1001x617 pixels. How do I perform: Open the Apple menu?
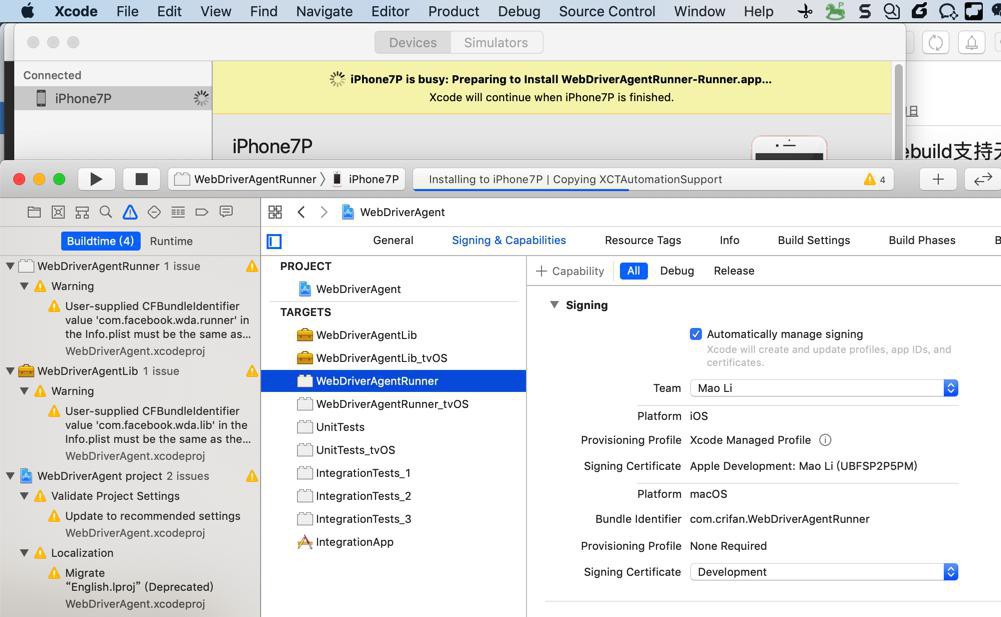pyautogui.click(x=27, y=11)
